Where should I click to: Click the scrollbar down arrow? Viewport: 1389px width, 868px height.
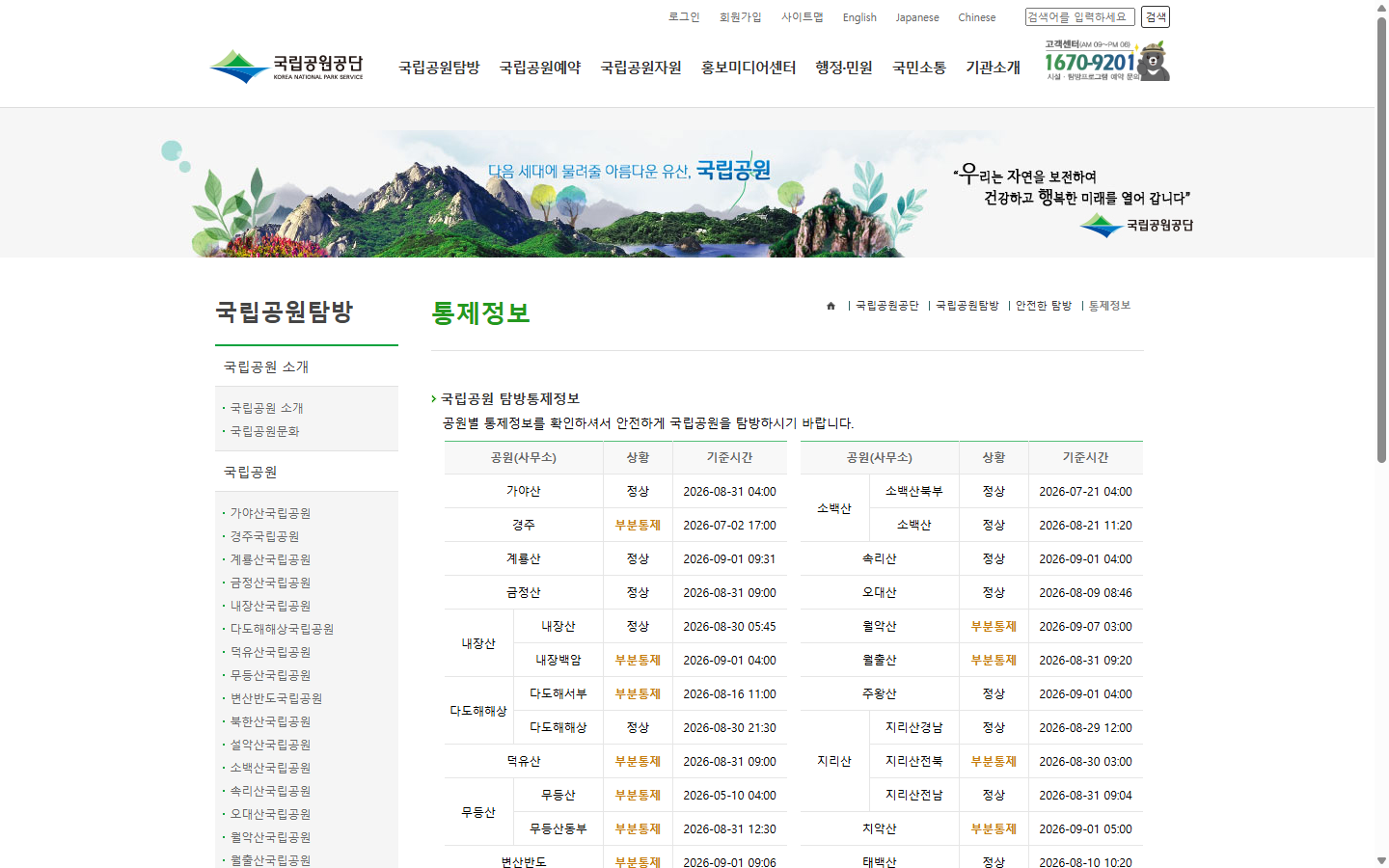point(1381,860)
